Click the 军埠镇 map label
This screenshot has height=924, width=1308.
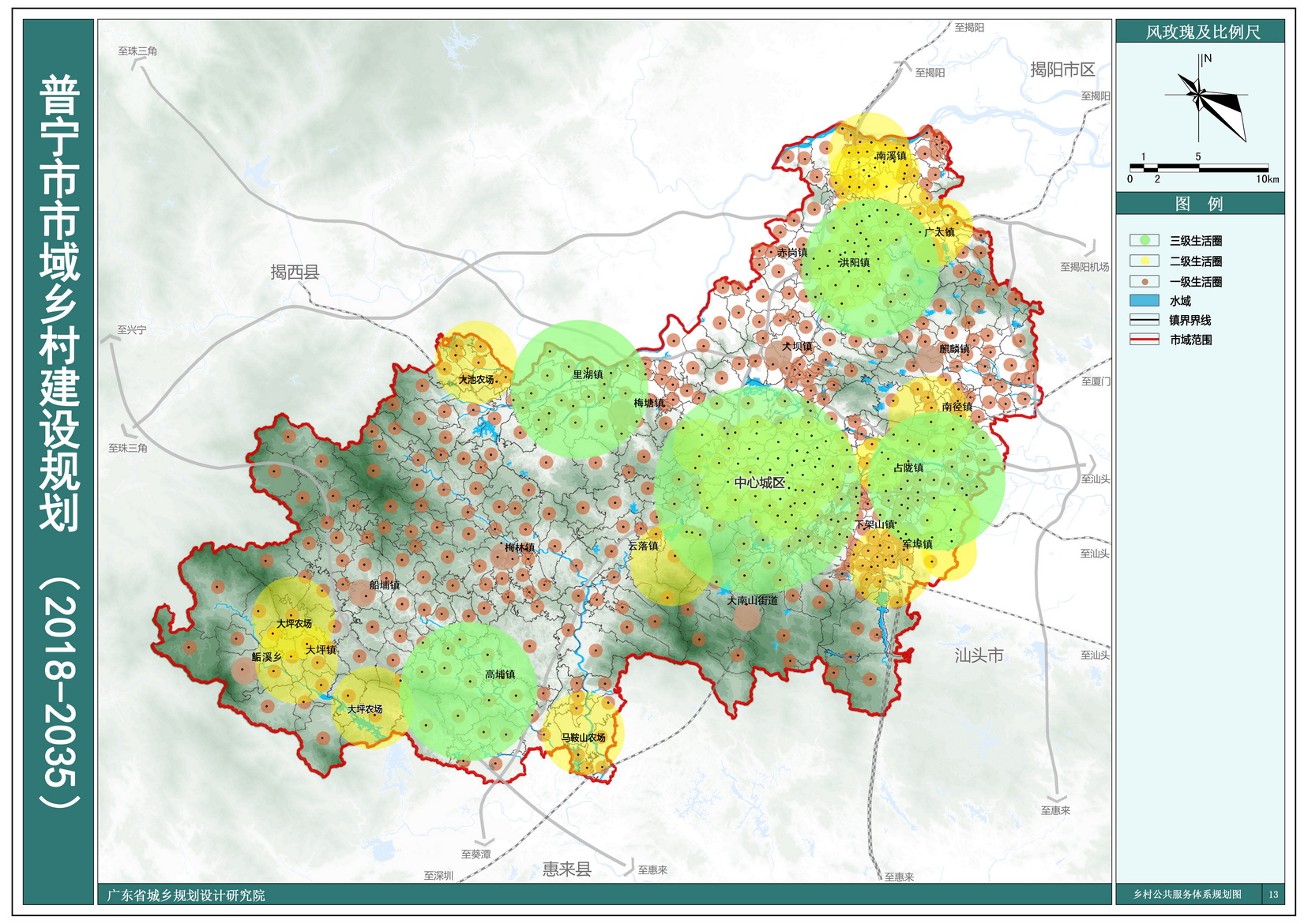[x=917, y=544]
